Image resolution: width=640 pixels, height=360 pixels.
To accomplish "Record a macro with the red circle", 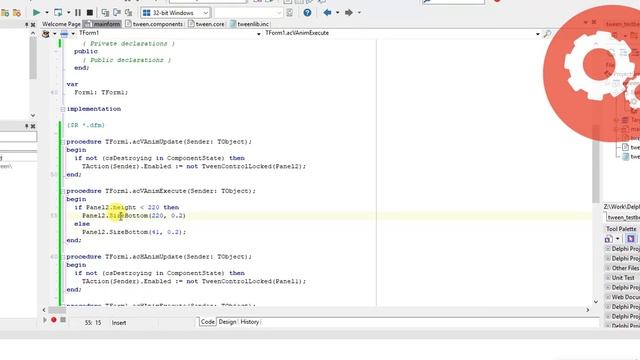I will [x=53, y=320].
